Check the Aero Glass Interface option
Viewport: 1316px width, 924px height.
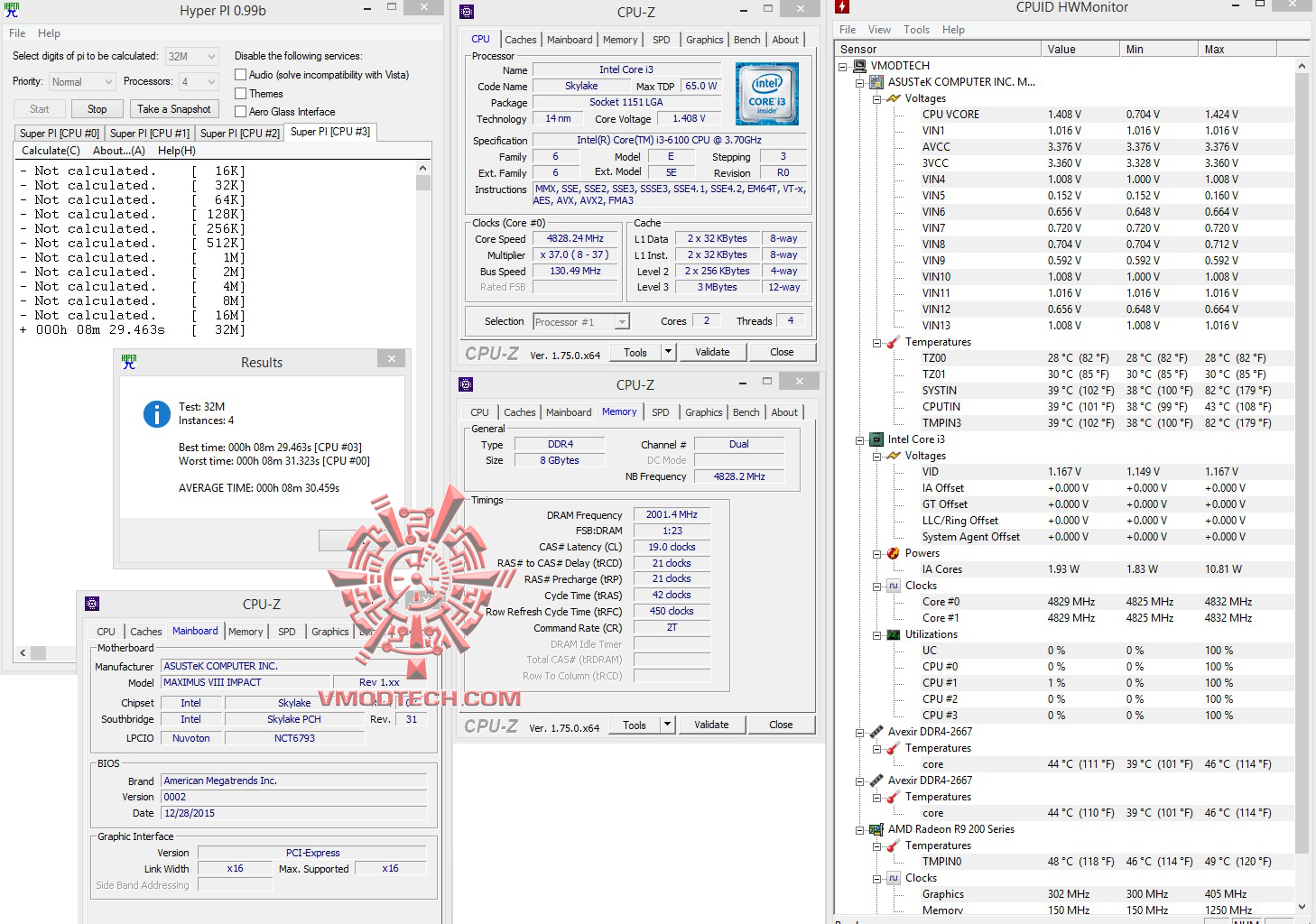point(241,111)
